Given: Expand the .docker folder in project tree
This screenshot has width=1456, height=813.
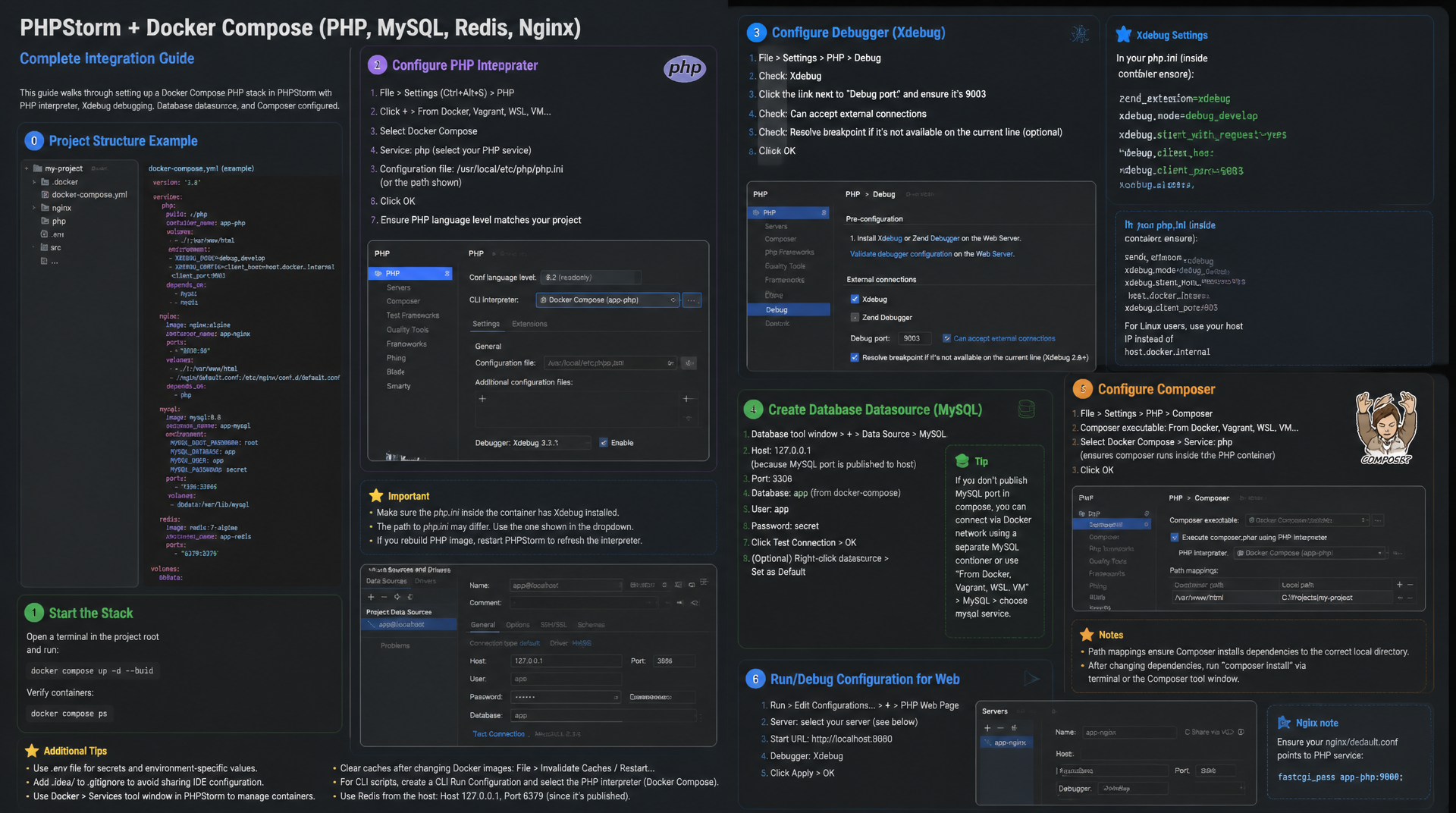Looking at the screenshot, I should point(34,182).
